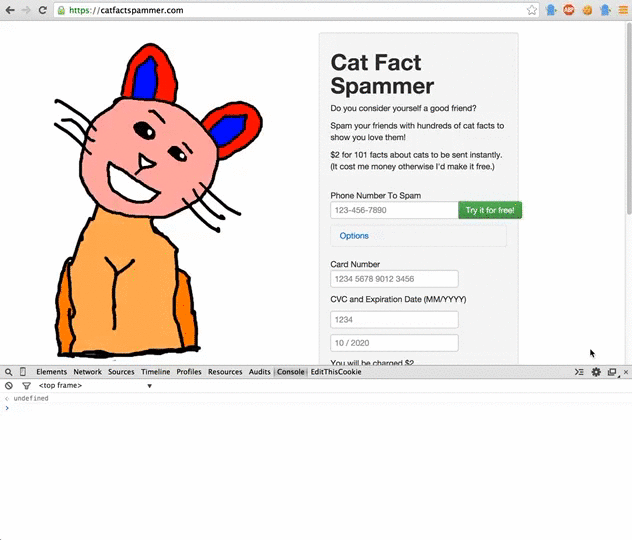The height and width of the screenshot is (540, 632).
Task: Expand the Options section
Action: pos(354,236)
